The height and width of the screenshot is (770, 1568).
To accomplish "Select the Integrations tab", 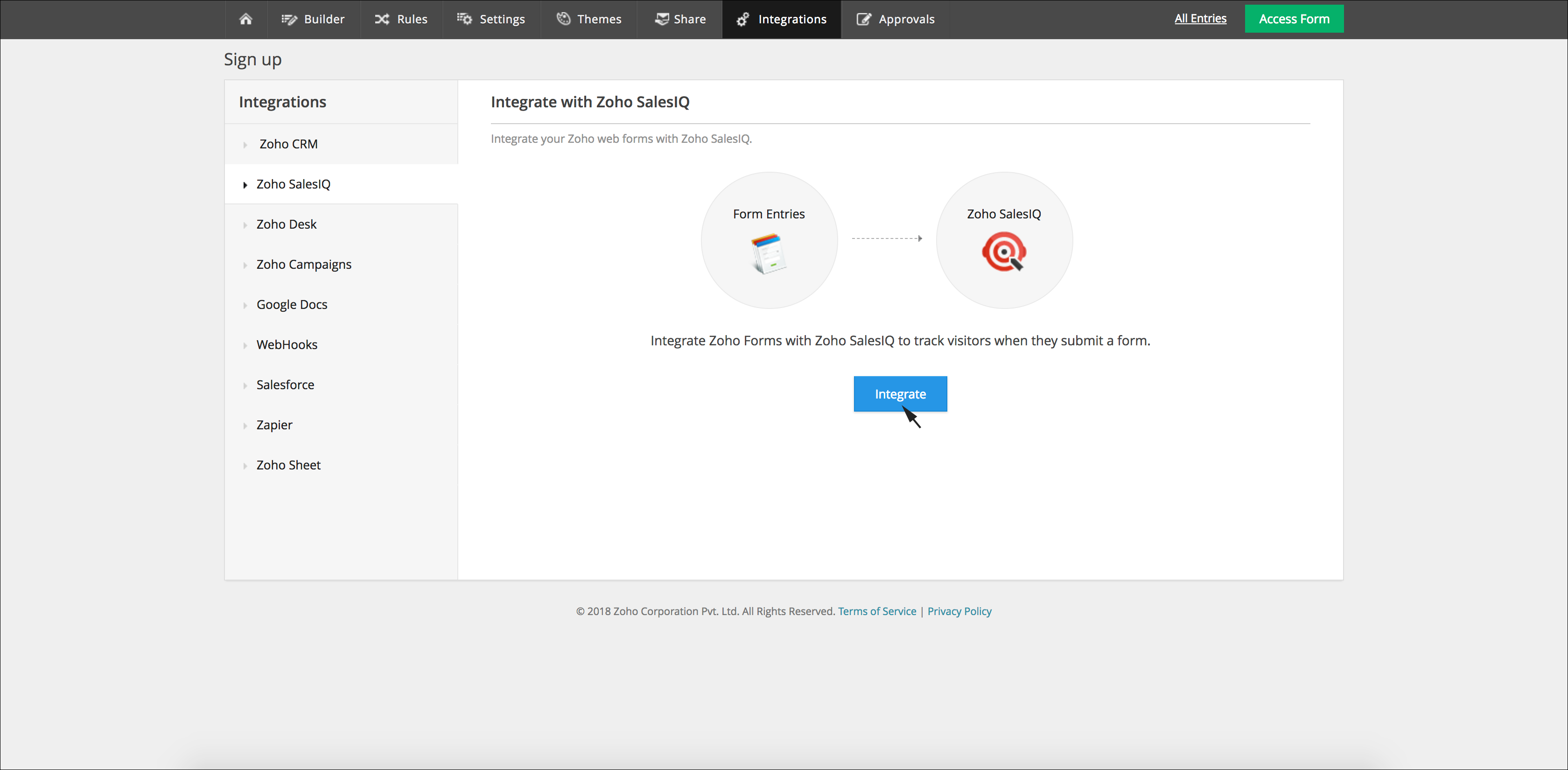I will click(x=782, y=20).
